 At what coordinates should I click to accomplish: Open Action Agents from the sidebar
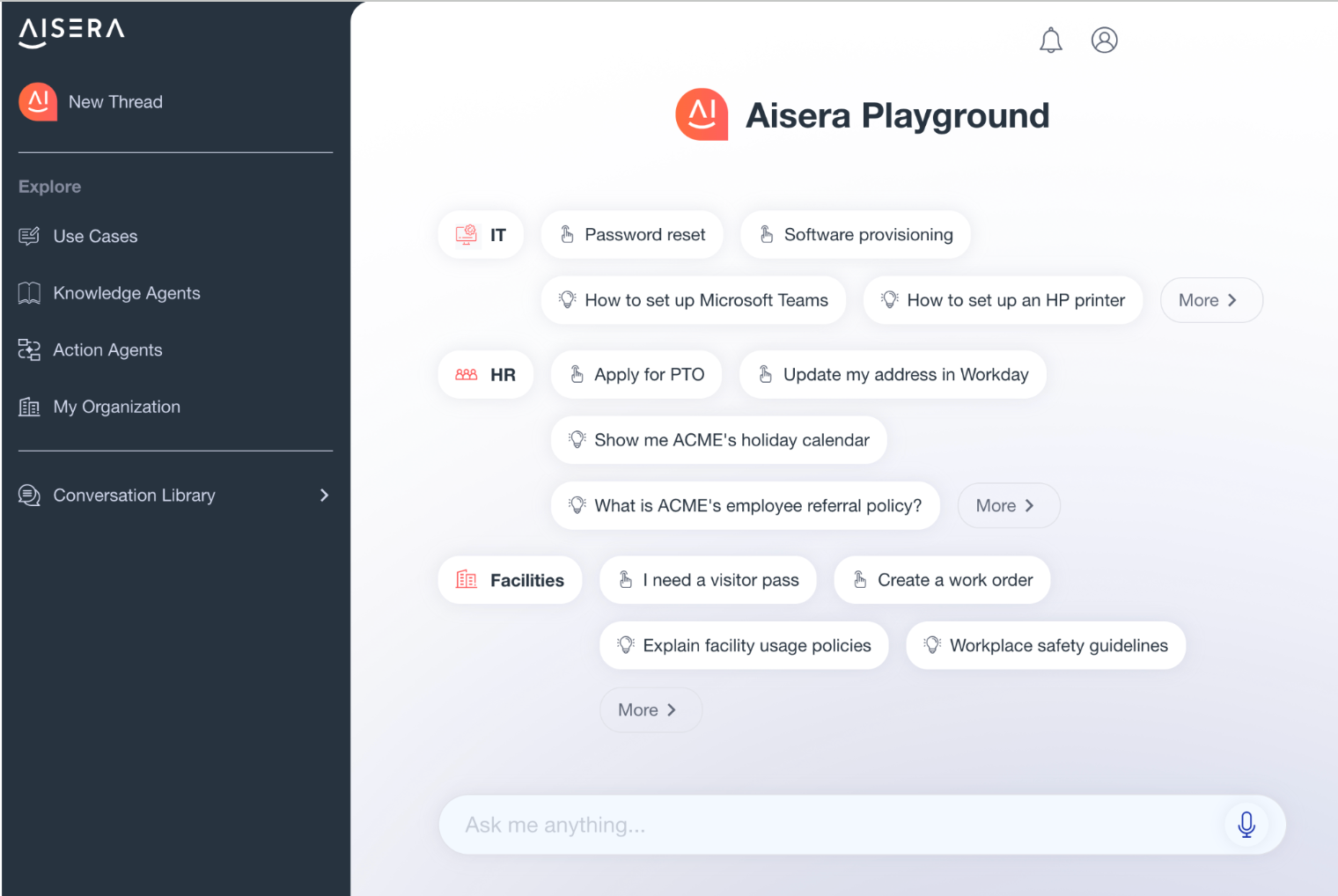pos(107,350)
